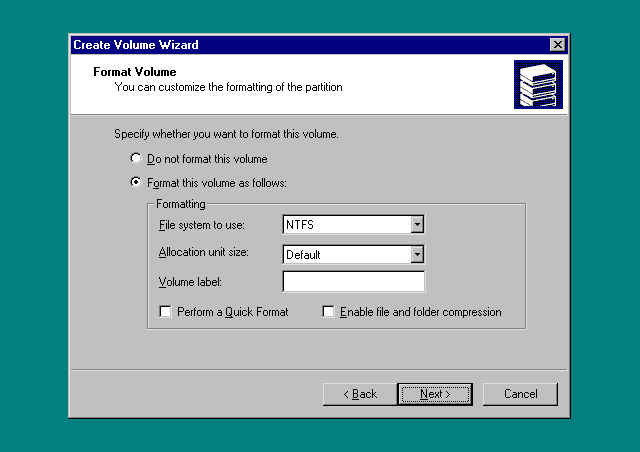This screenshot has width=640, height=452.
Task: Proceed by clicking the Next button
Action: [435, 394]
